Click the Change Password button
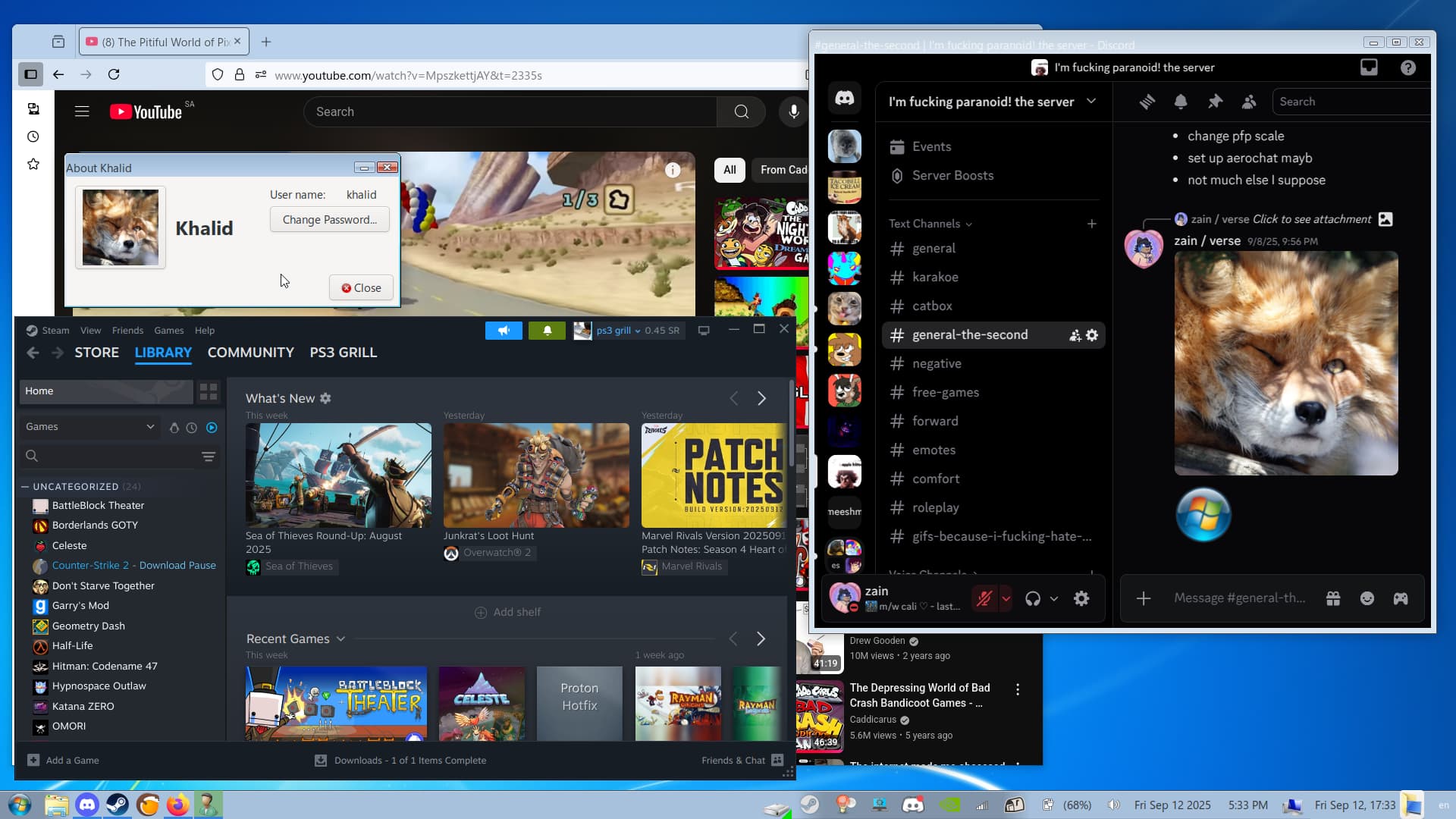Screen dimensions: 1456x819 [329, 220]
